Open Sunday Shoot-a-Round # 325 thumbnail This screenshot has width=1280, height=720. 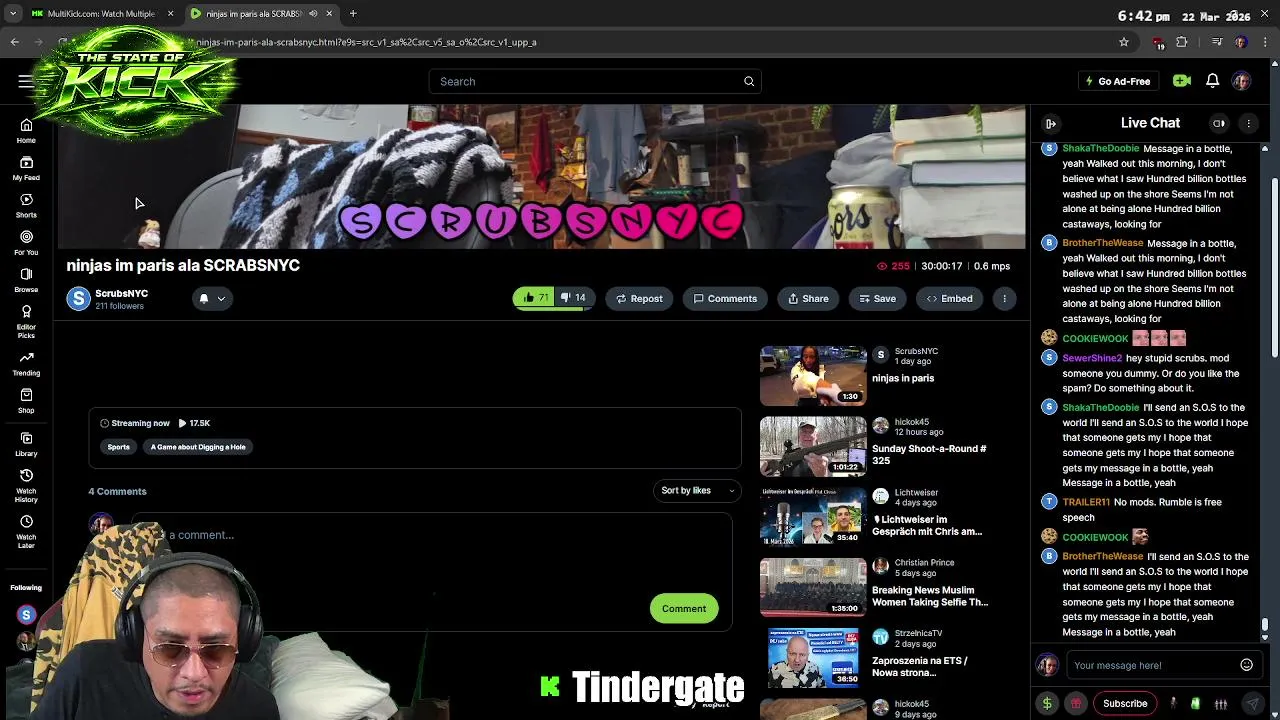point(813,446)
